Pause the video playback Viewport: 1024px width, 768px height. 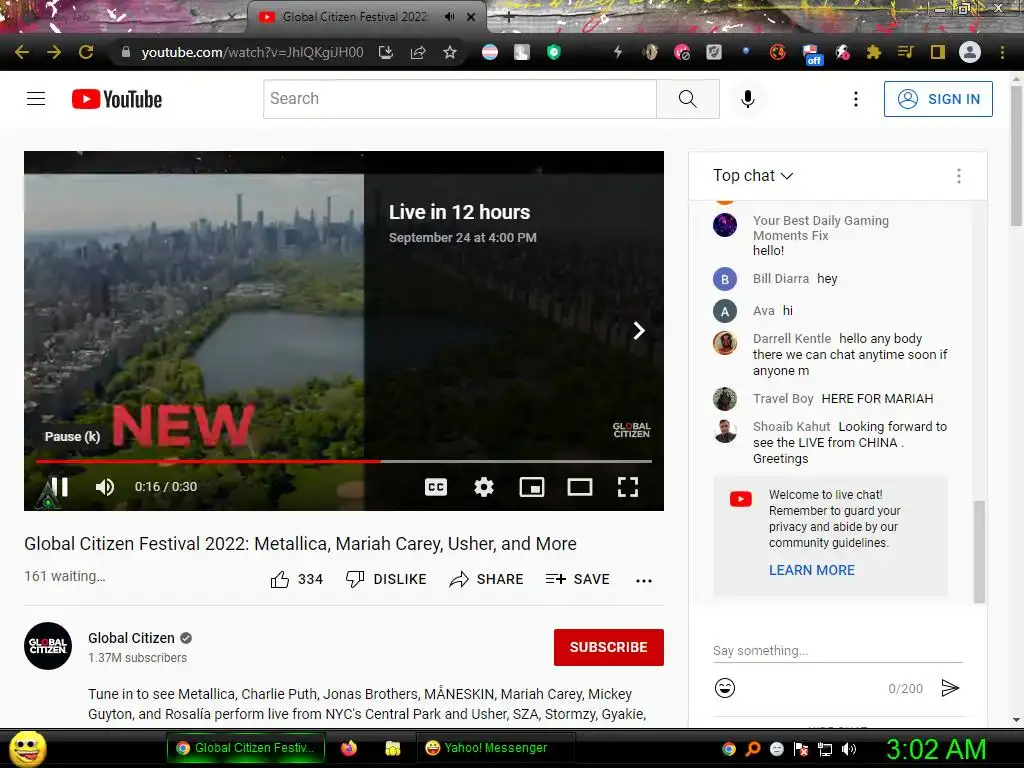pos(59,487)
